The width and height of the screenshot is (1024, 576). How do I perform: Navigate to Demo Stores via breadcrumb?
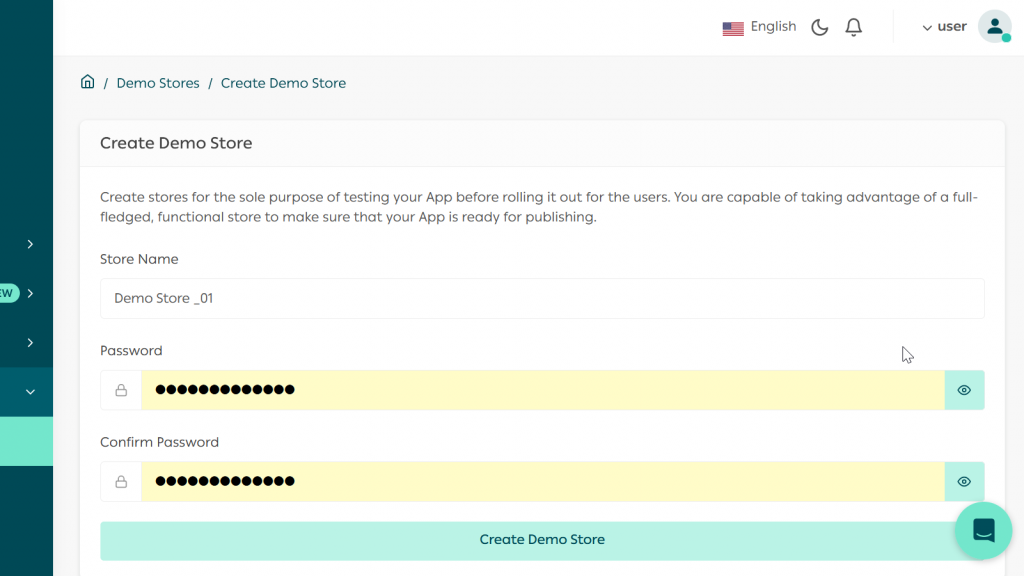[158, 83]
